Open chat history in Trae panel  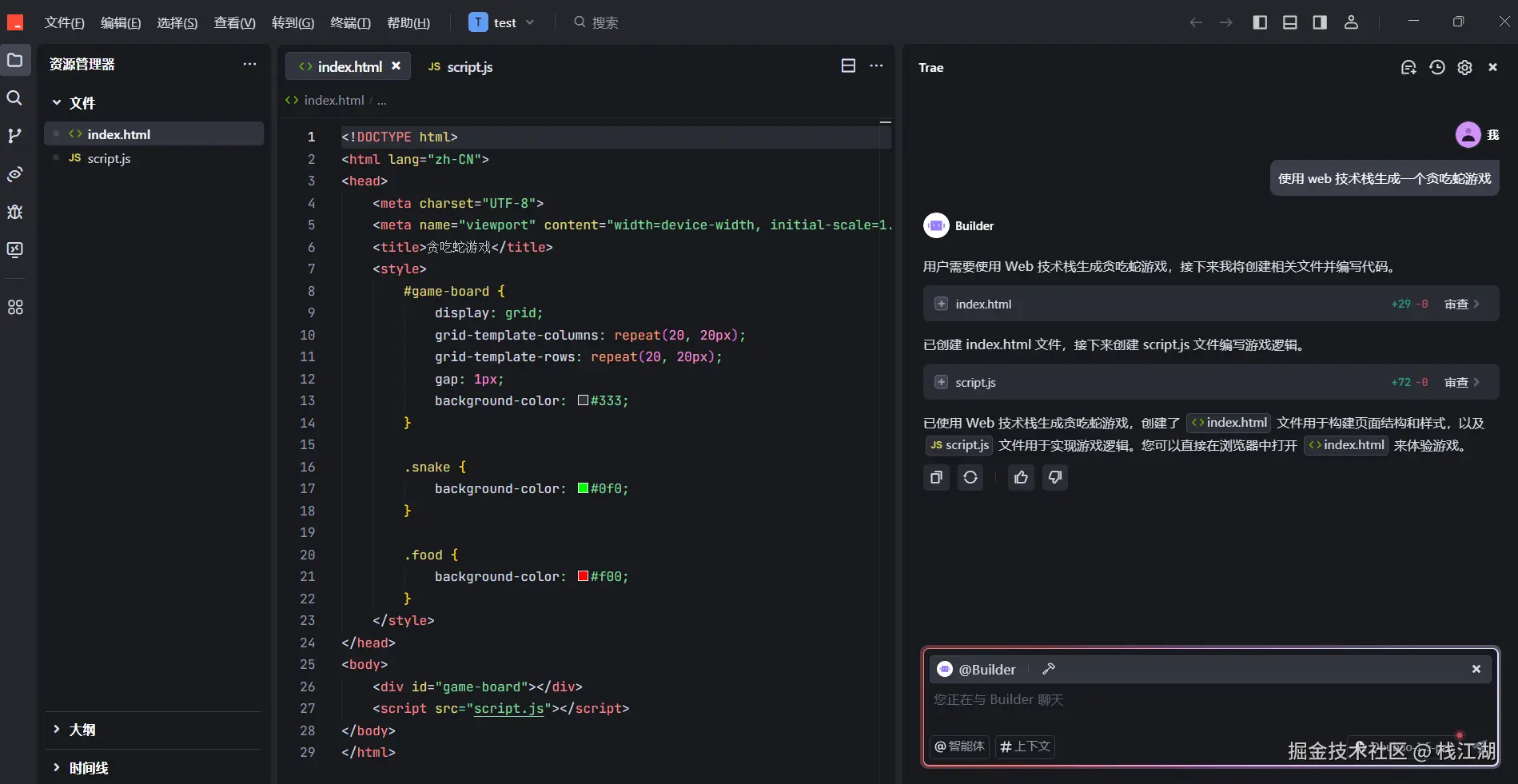(1437, 67)
